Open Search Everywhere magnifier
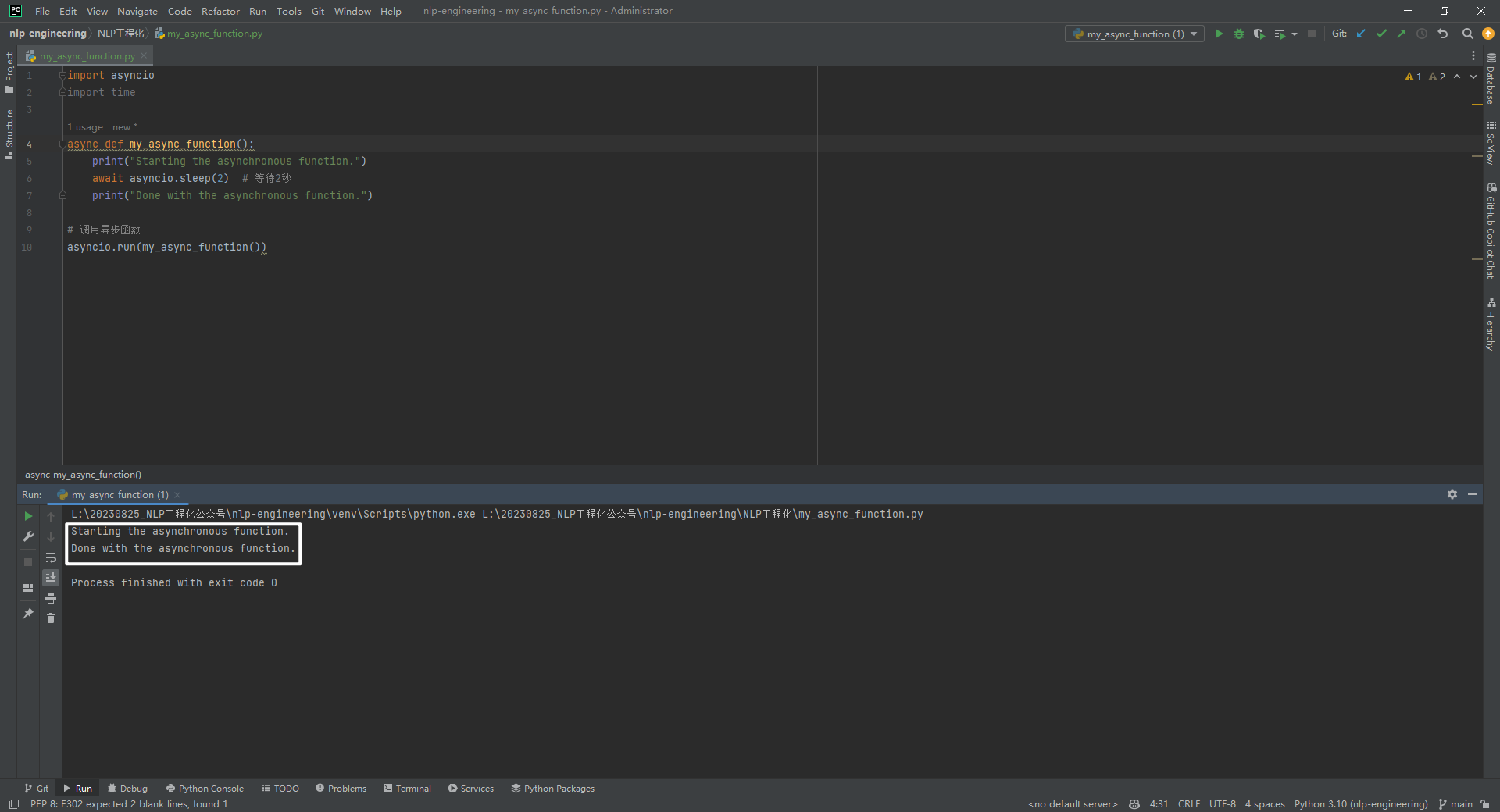Viewport: 1500px width, 812px height. (1468, 34)
